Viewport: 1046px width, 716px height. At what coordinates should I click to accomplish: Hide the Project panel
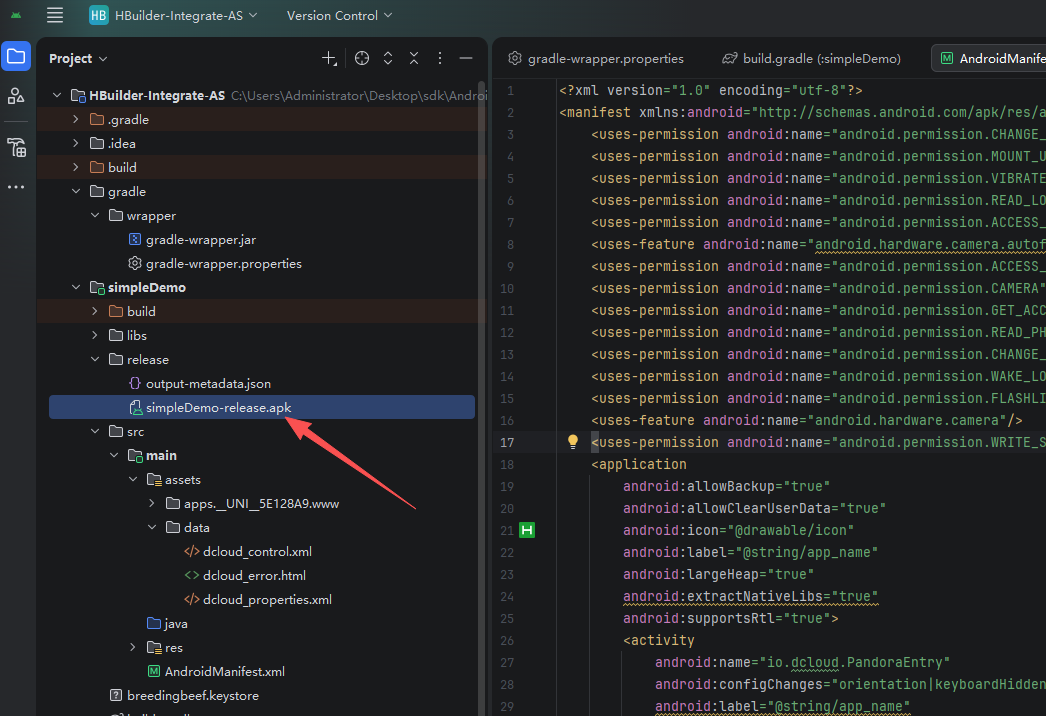point(466,59)
